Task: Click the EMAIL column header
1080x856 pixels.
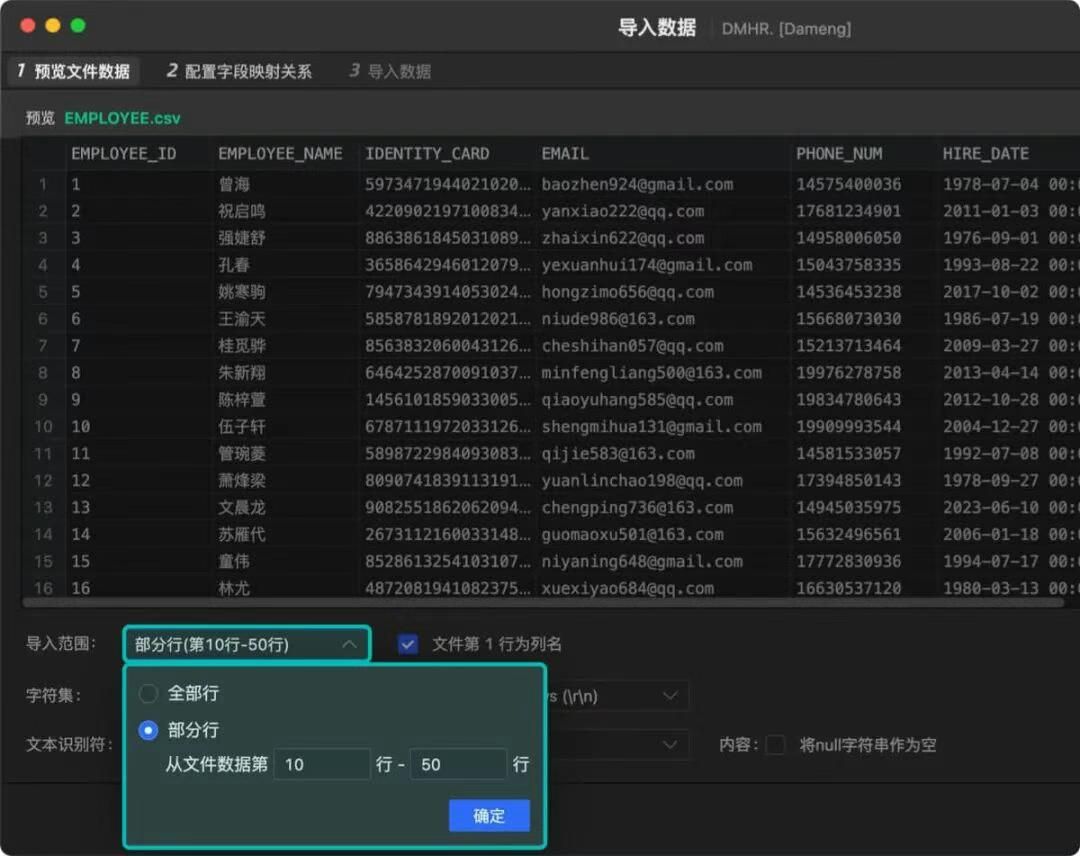Action: 565,154
